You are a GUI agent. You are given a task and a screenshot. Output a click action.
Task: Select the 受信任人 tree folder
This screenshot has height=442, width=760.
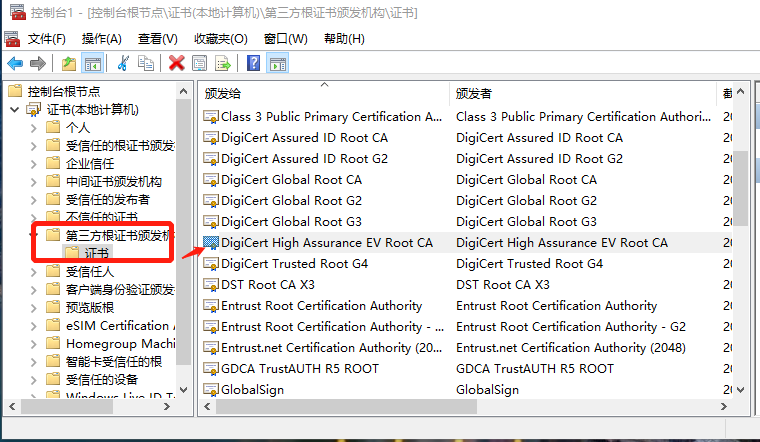(x=89, y=272)
